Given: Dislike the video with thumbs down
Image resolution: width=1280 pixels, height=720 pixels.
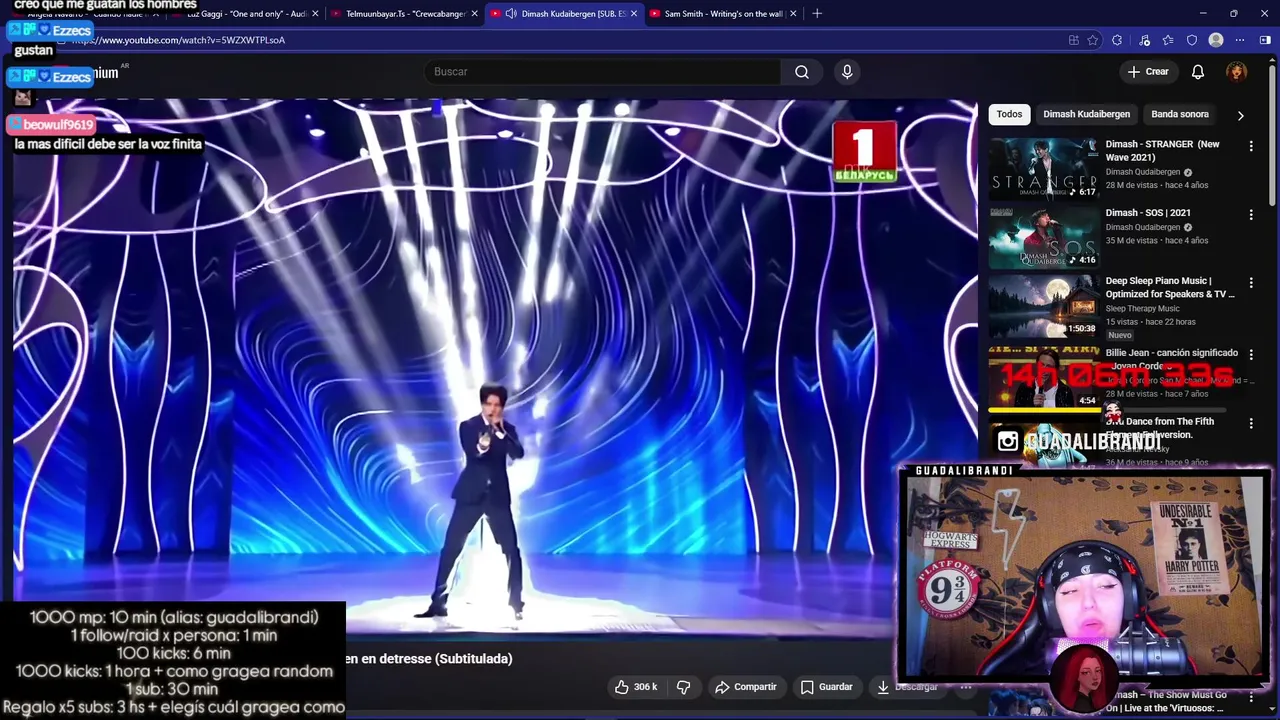Looking at the screenshot, I should 684,687.
